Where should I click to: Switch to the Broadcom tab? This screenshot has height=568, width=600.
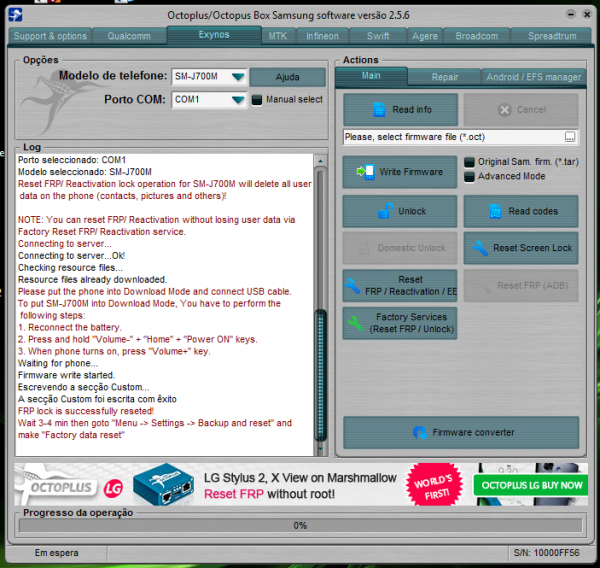click(x=477, y=36)
